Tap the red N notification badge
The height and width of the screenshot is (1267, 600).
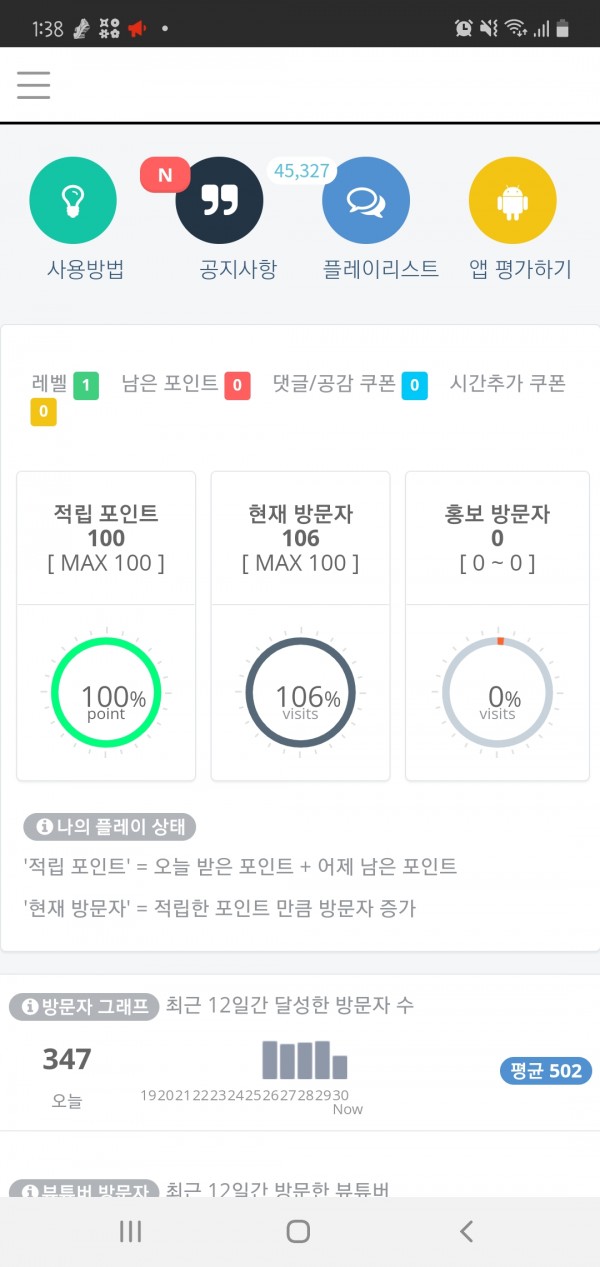165,175
